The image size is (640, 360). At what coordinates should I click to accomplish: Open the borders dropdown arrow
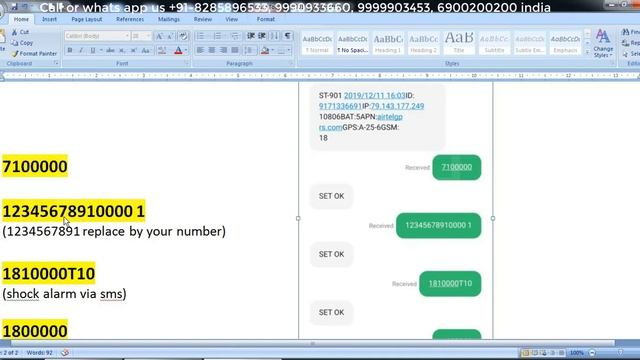(x=289, y=51)
